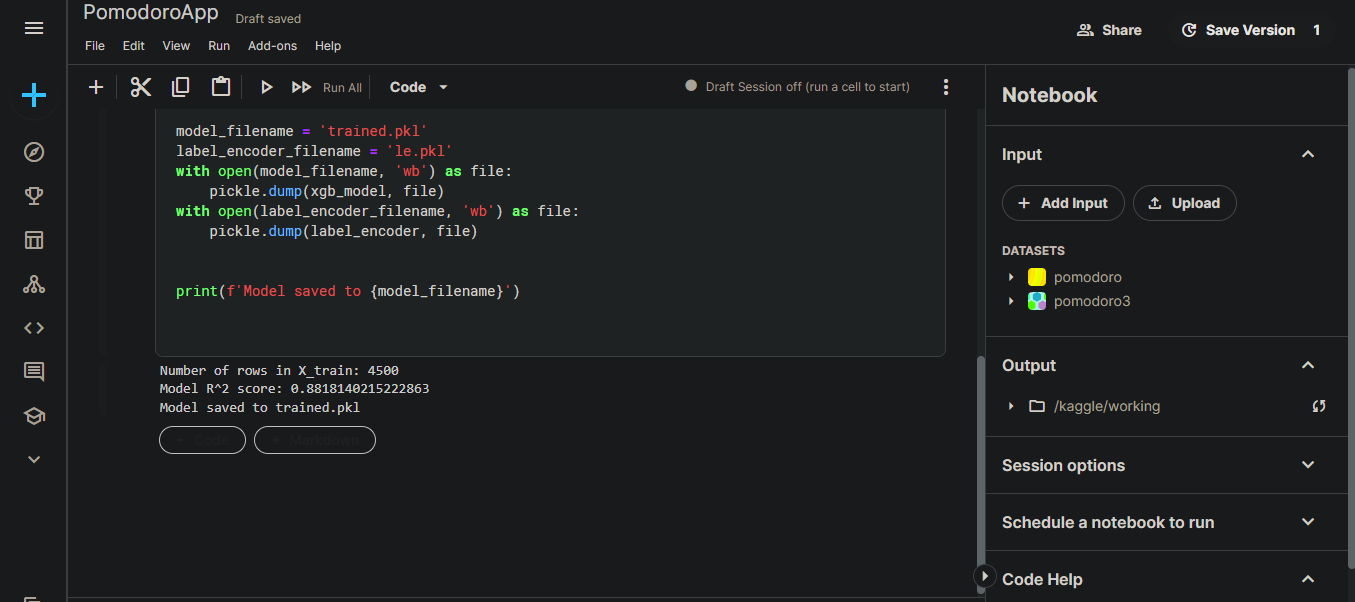Add a Code cell below output
1355x602 pixels.
(x=202, y=440)
